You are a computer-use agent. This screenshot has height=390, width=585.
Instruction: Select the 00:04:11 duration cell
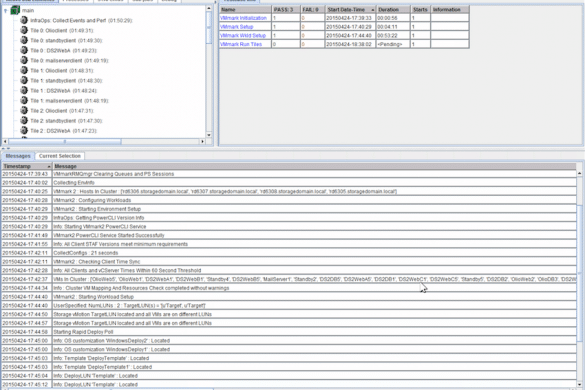(x=393, y=27)
